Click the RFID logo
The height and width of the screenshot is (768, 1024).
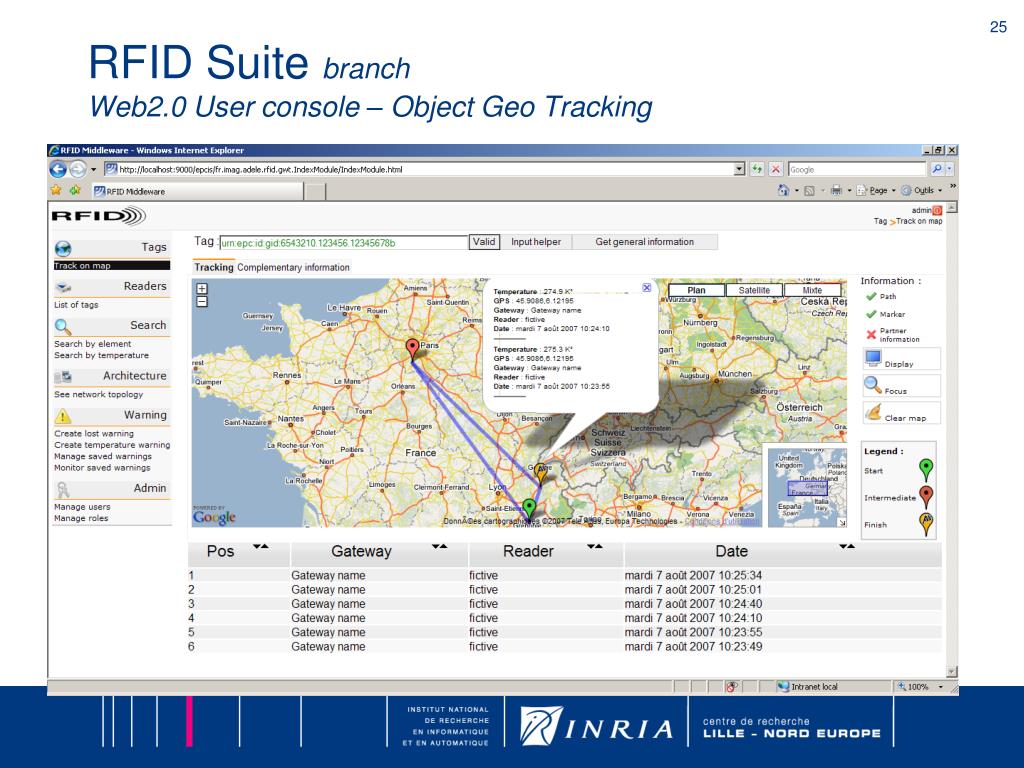99,216
